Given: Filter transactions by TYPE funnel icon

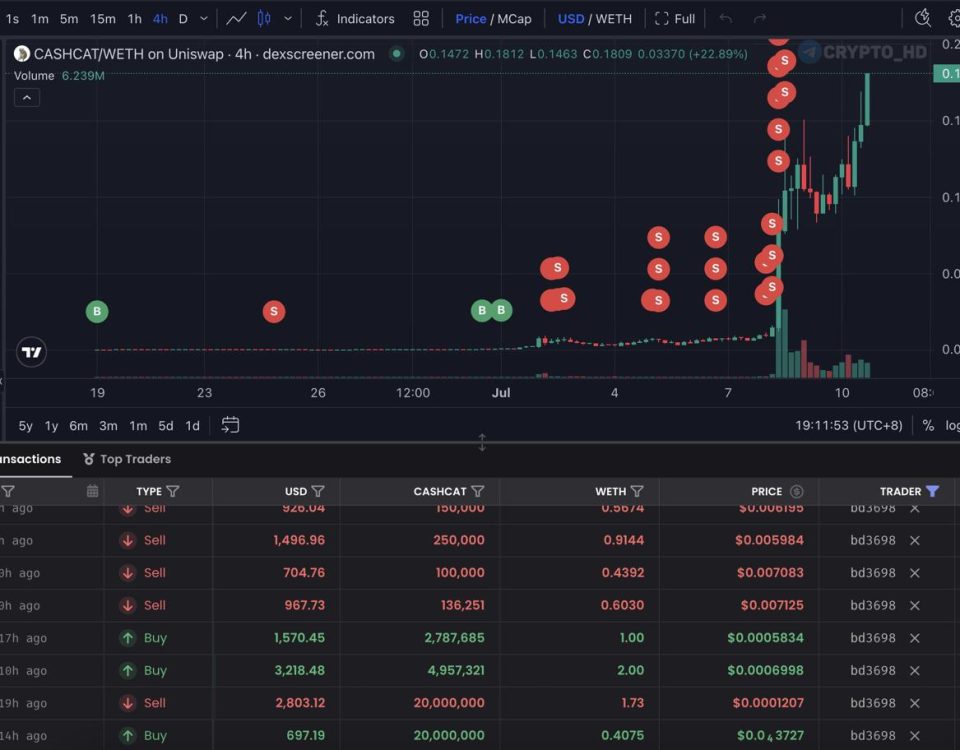Looking at the screenshot, I should tap(173, 491).
